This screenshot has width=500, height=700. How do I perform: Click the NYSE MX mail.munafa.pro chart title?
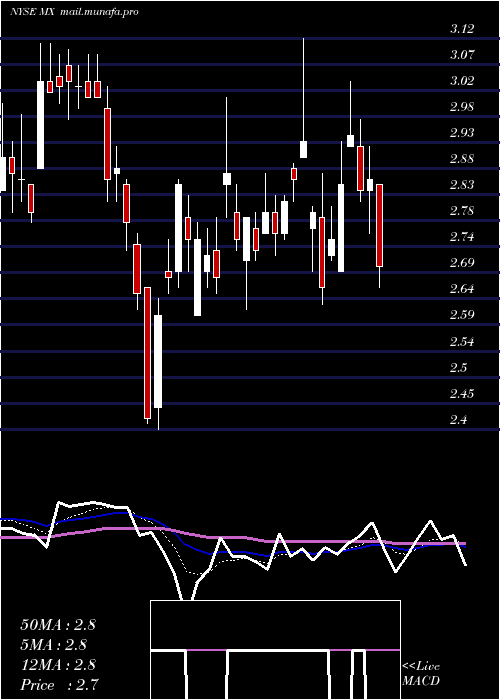coord(74,12)
